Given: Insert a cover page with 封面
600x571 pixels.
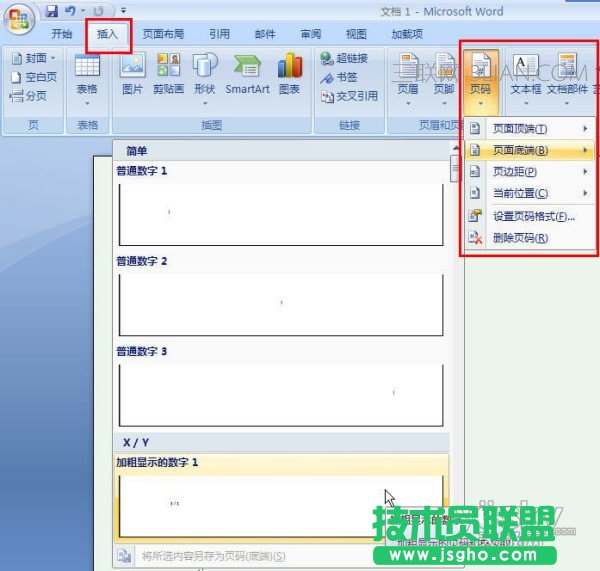Looking at the screenshot, I should tap(34, 59).
